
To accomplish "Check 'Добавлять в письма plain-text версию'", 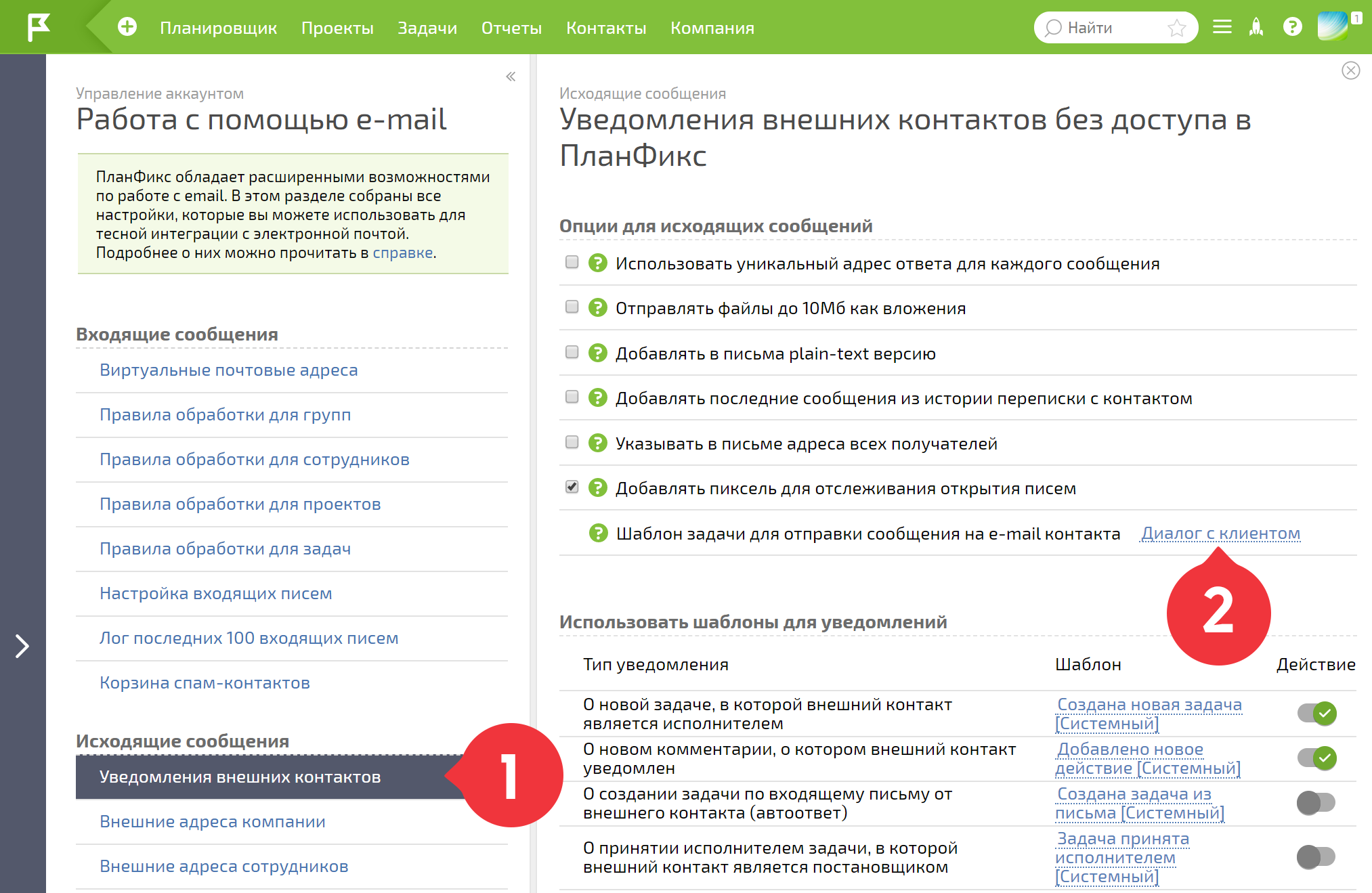I will (x=572, y=352).
